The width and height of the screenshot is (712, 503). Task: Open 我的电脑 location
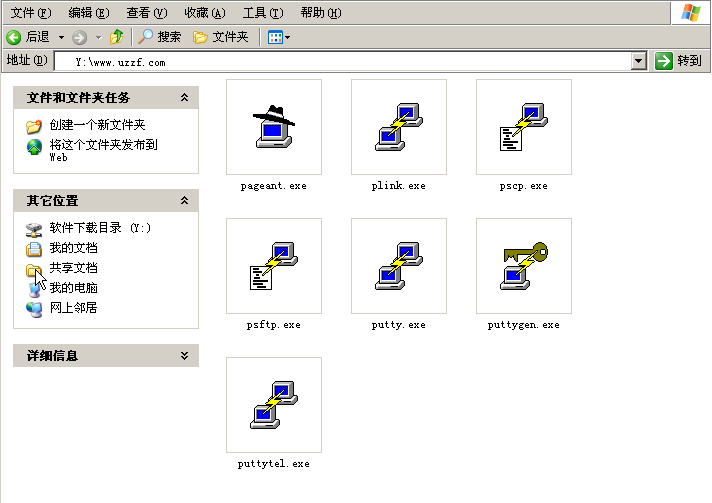[x=73, y=288]
